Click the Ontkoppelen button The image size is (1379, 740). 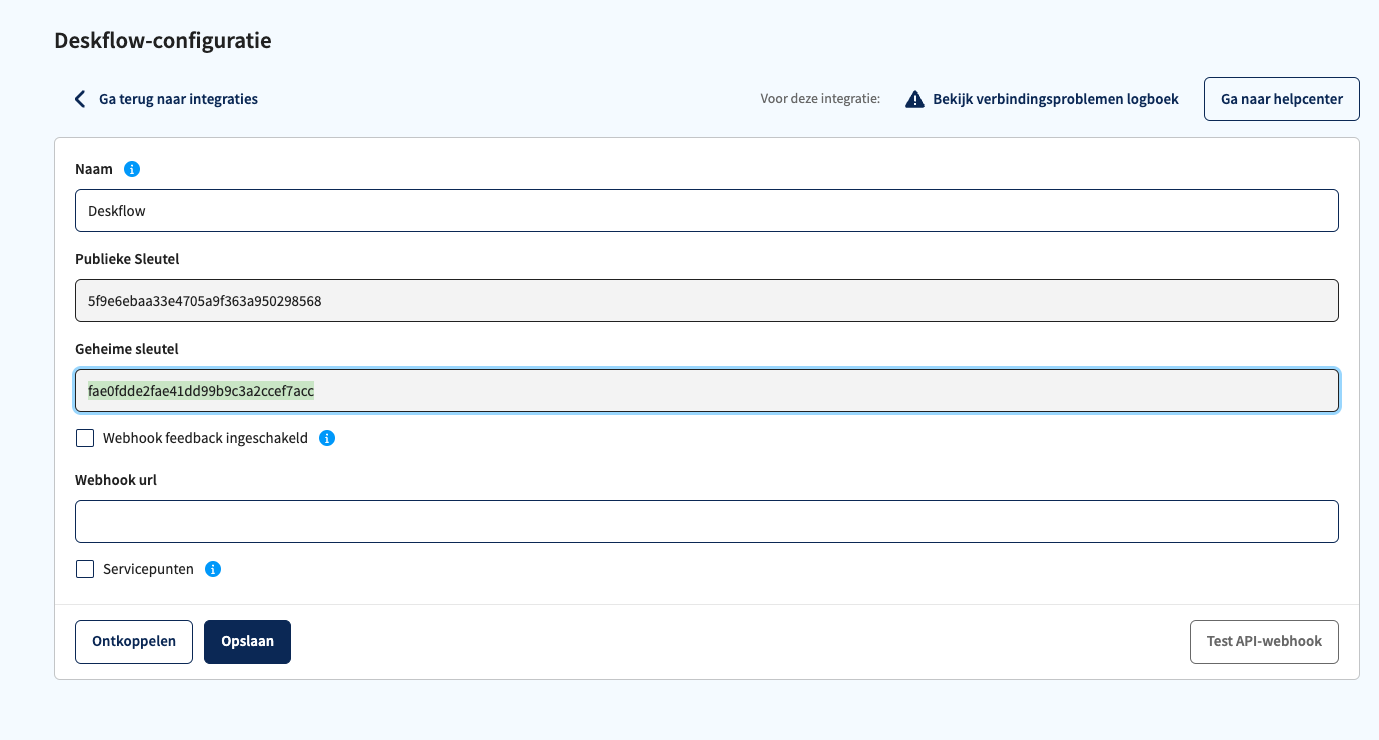pyautogui.click(x=133, y=641)
